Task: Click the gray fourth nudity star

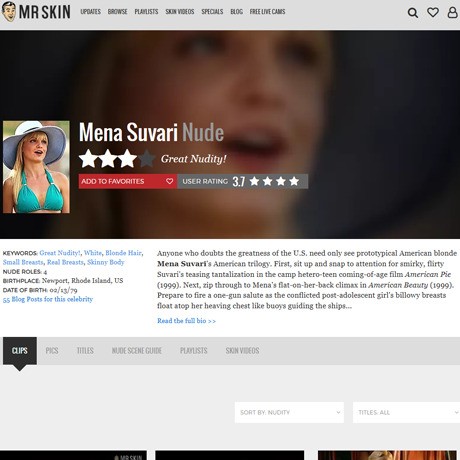Action: tap(147, 159)
